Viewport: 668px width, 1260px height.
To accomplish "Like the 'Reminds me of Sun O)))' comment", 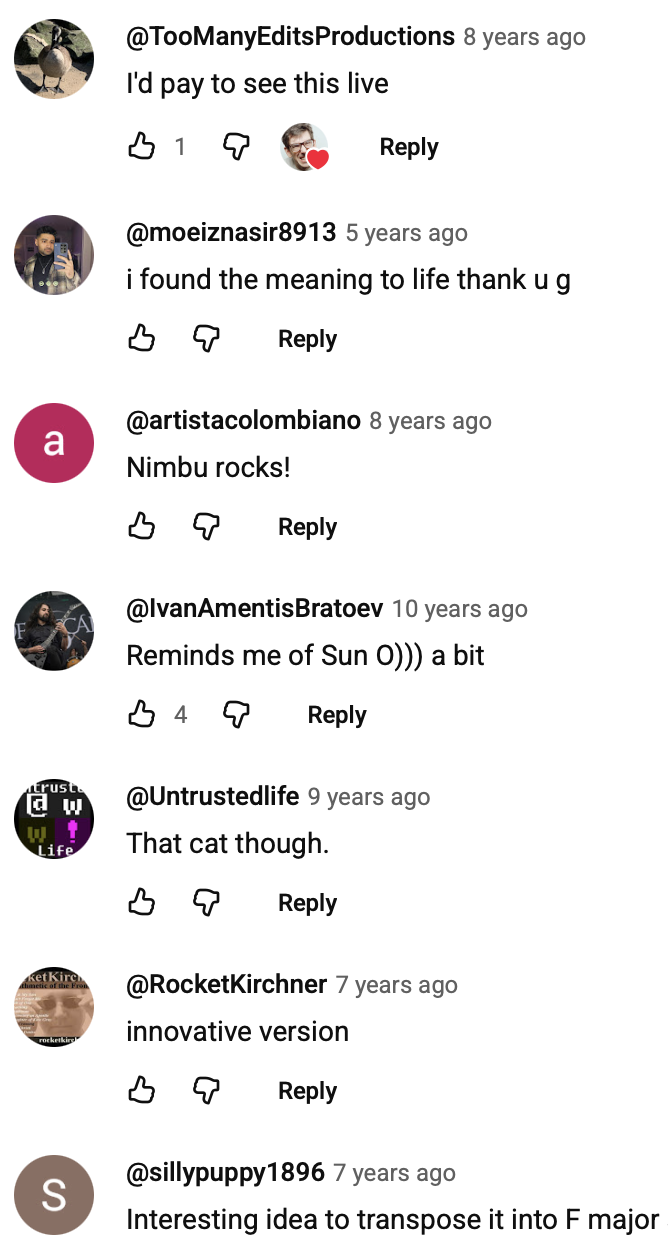I will (142, 715).
